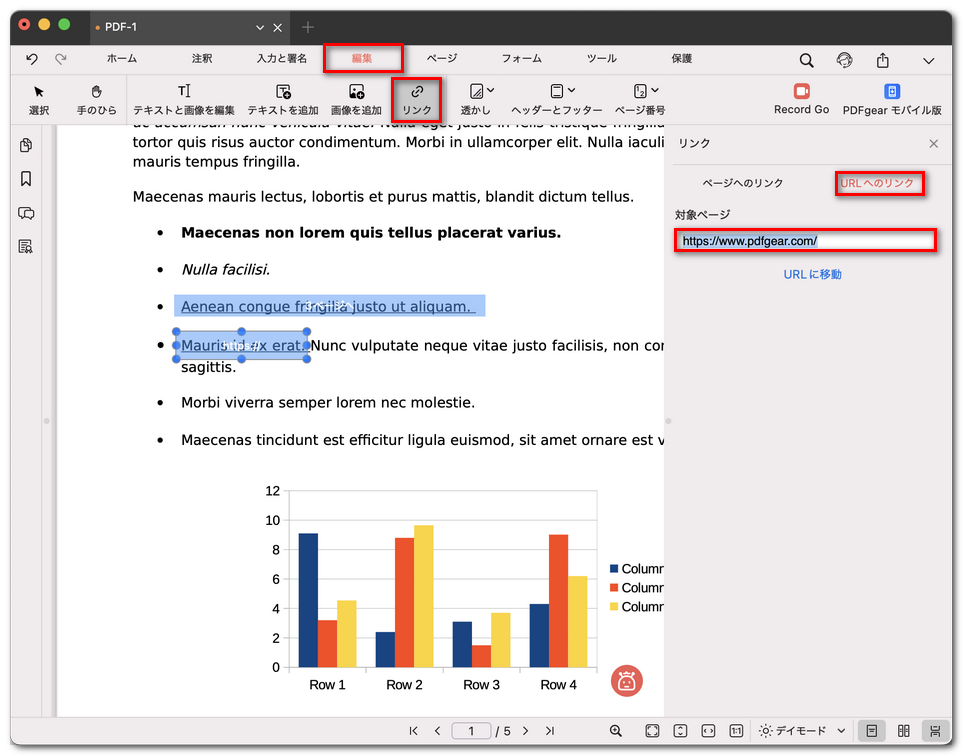Screen dimensions: 963x756
Task: Click the 画像を追加 add image tool
Action: tap(356, 99)
